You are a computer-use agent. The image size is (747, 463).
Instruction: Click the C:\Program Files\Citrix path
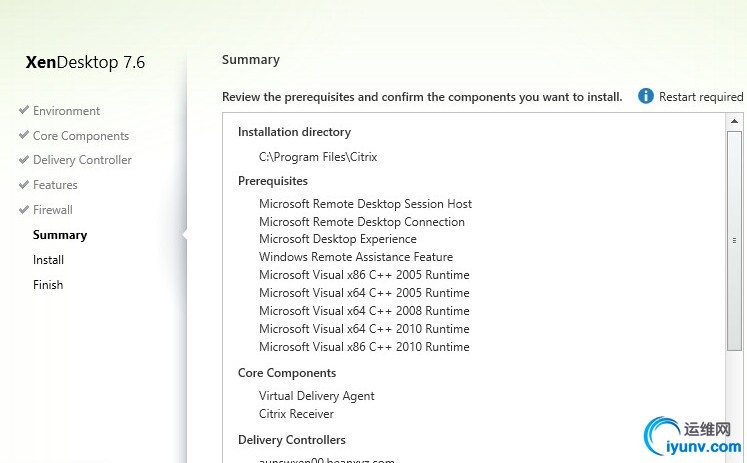click(x=318, y=157)
